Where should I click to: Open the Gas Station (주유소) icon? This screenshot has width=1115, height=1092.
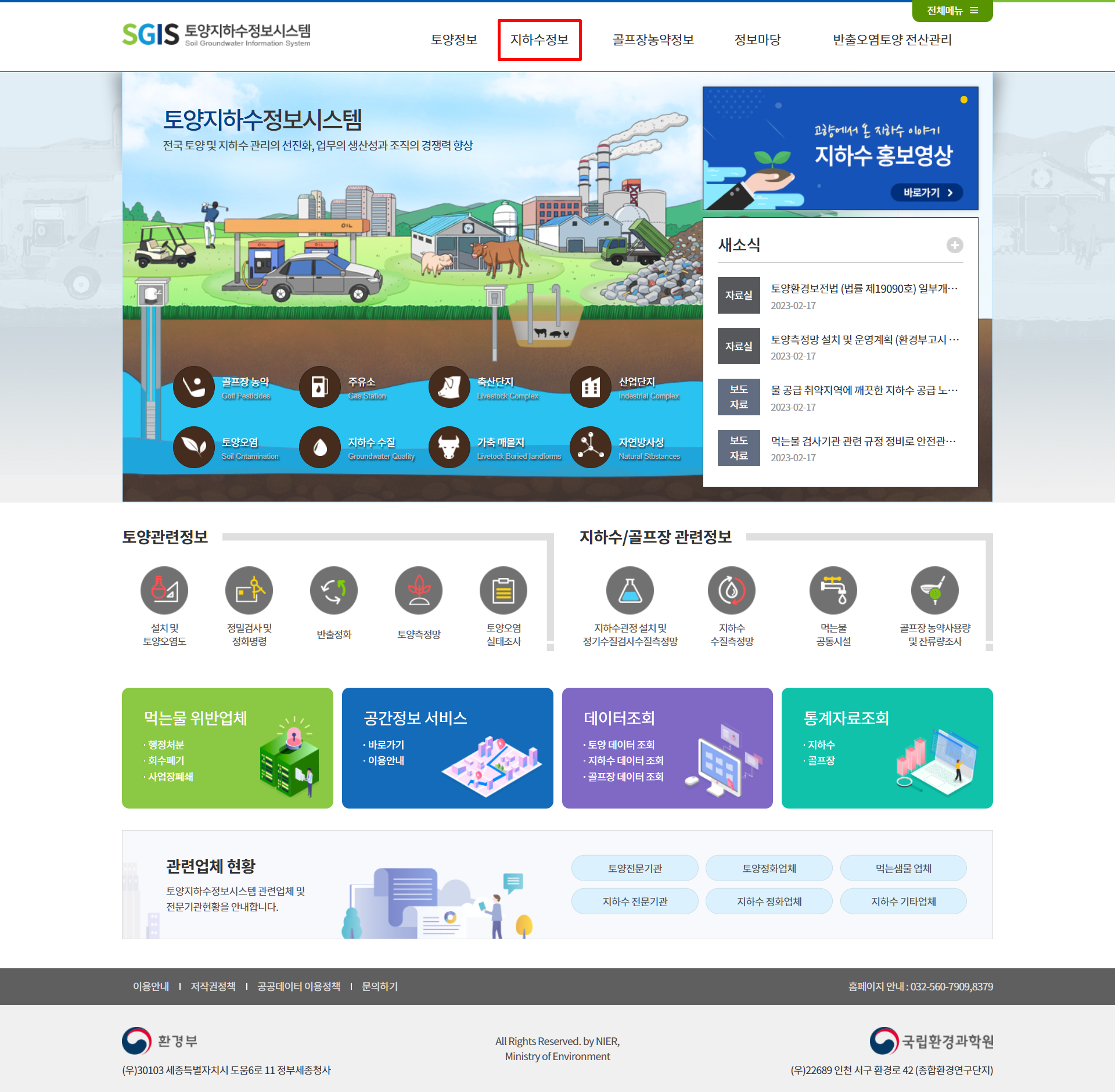click(319, 387)
